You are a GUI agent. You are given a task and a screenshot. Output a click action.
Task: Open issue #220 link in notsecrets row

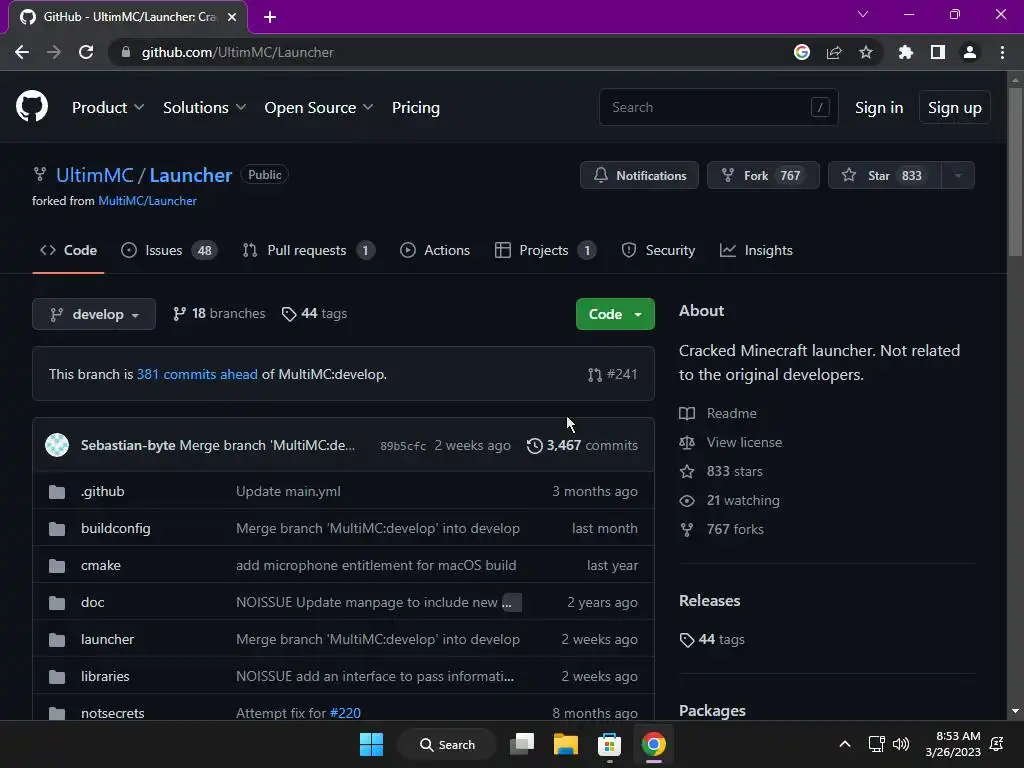point(345,713)
